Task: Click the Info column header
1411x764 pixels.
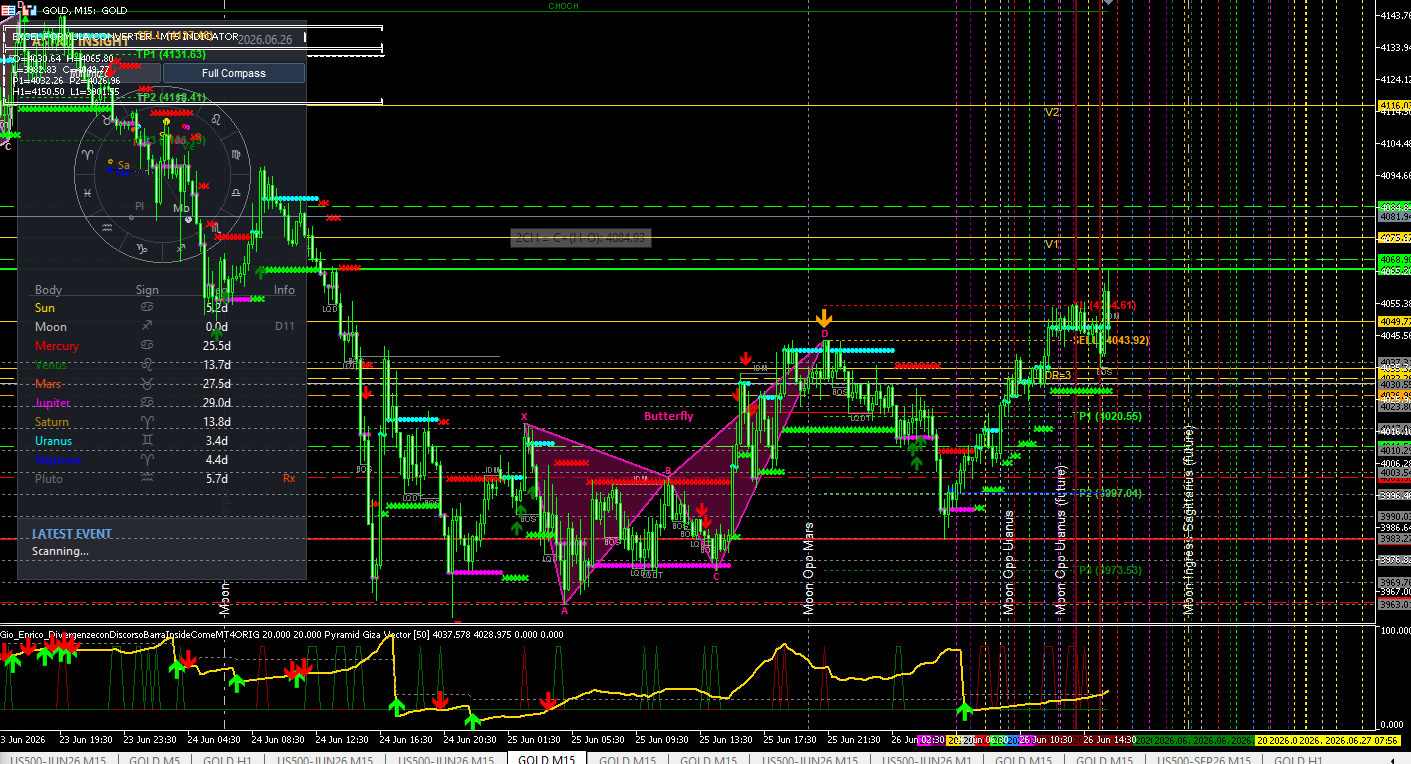Action: pyautogui.click(x=284, y=290)
